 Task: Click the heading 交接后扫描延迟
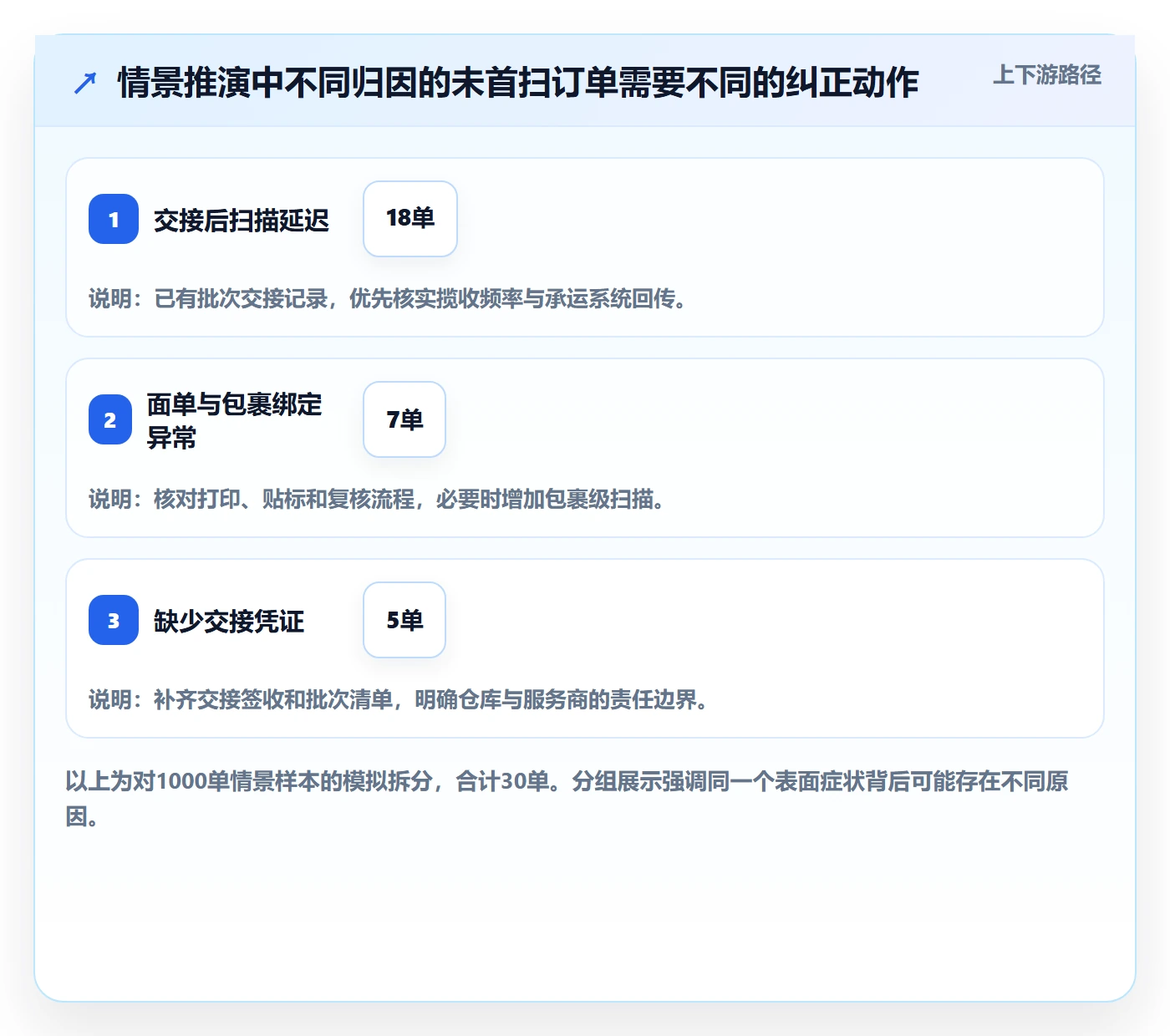point(242,221)
